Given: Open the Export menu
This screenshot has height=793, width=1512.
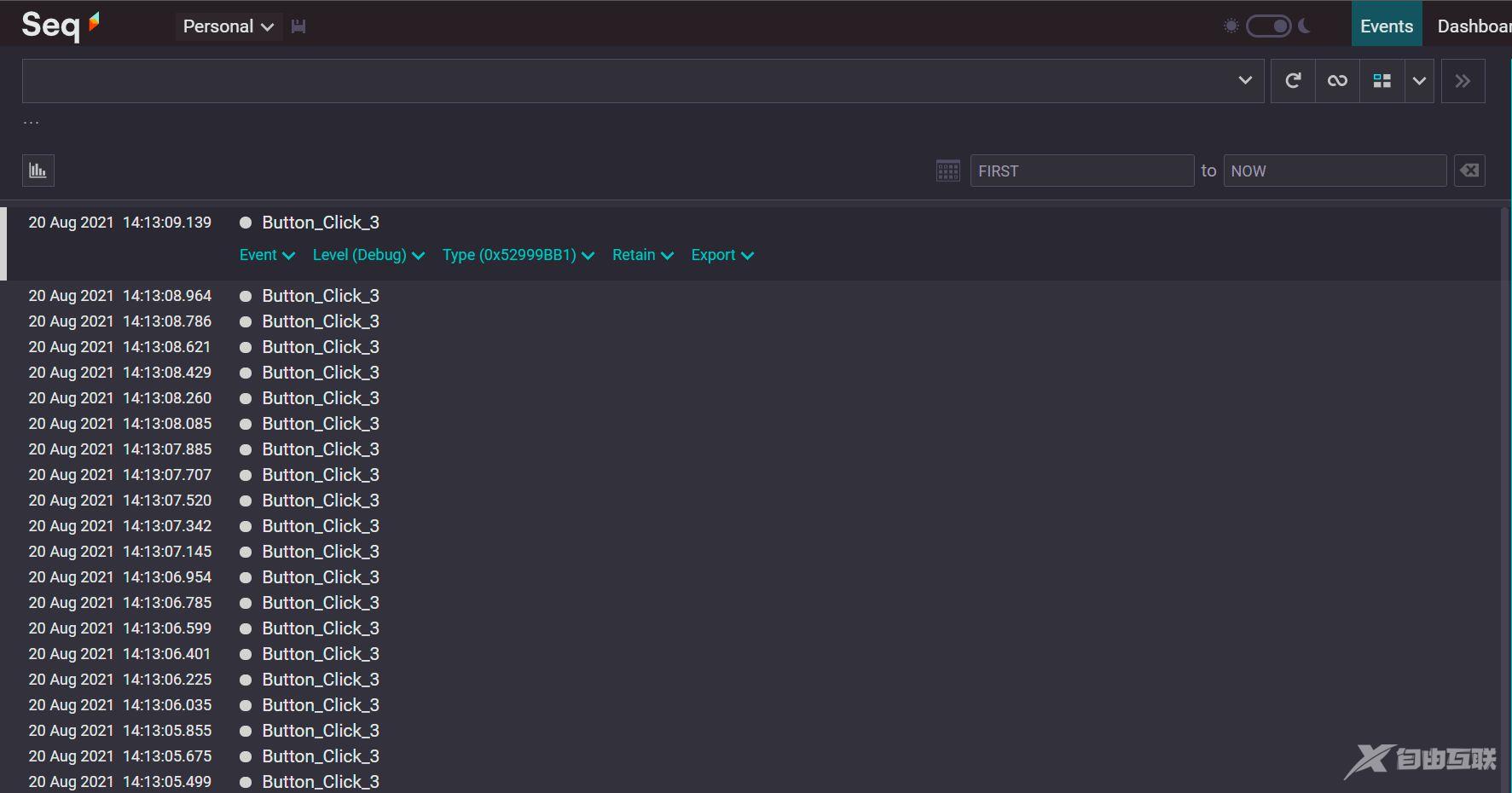Looking at the screenshot, I should pos(721,255).
